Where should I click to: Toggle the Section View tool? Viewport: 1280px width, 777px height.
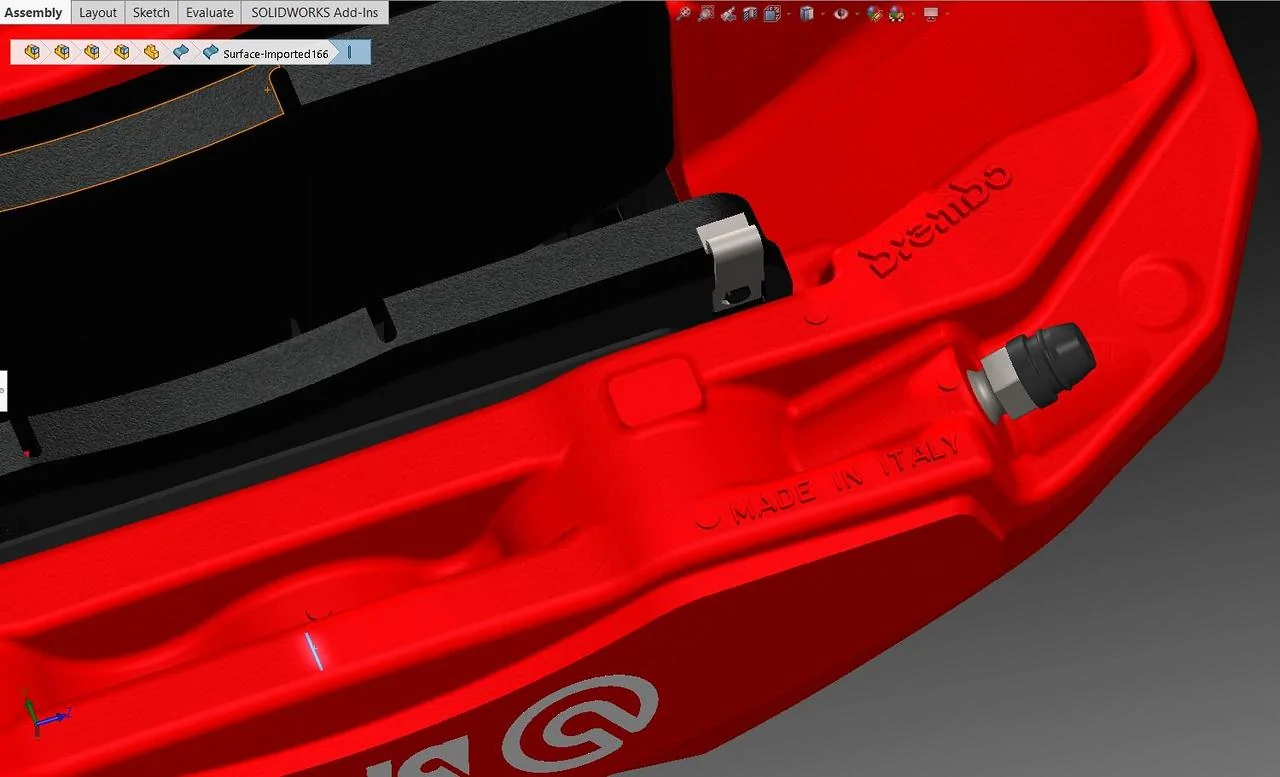click(x=750, y=14)
